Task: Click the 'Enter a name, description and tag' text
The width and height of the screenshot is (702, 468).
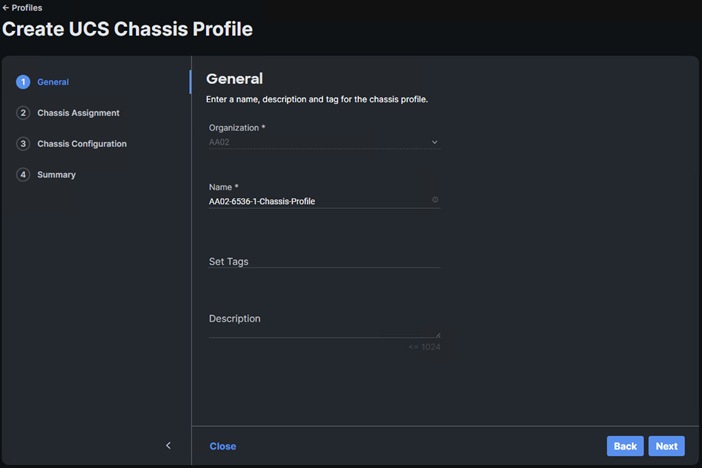Action: click(317, 99)
